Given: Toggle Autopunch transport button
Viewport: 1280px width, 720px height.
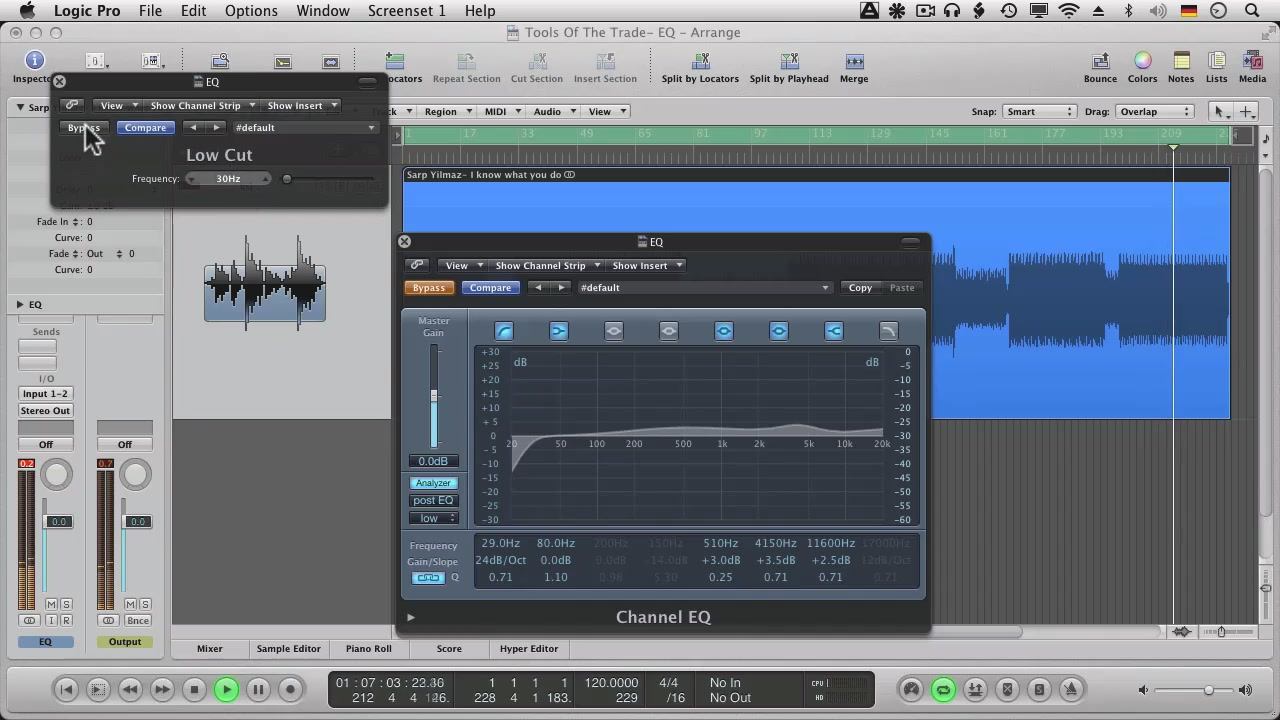Looking at the screenshot, I should point(975,689).
